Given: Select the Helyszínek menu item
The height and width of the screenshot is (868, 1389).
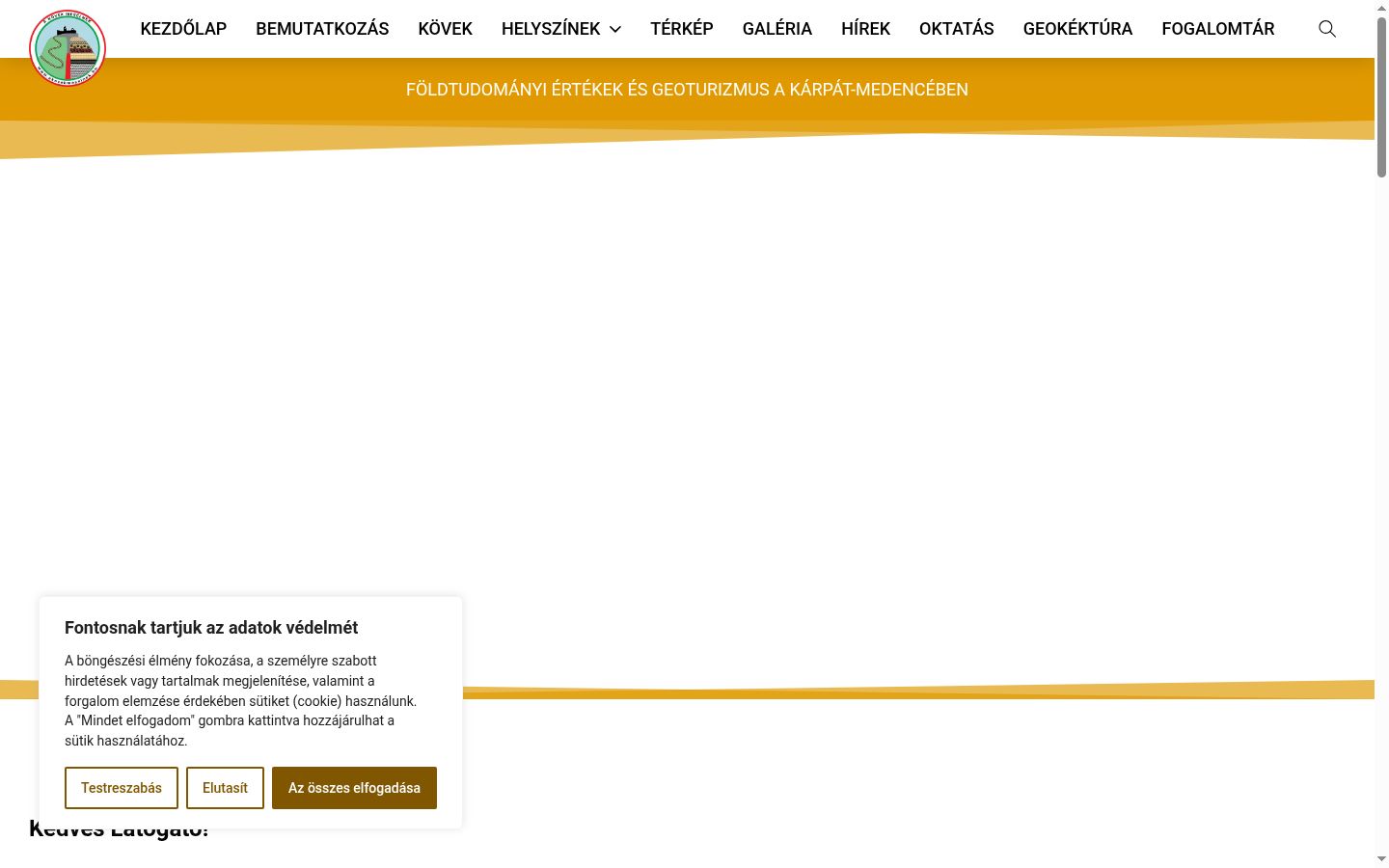Looking at the screenshot, I should 551,29.
